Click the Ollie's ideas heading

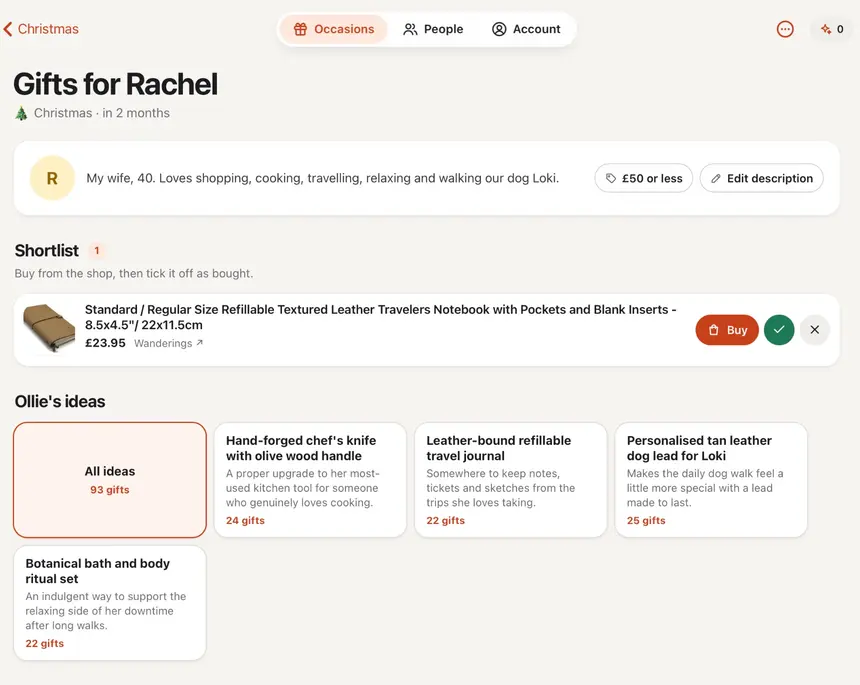tap(60, 401)
